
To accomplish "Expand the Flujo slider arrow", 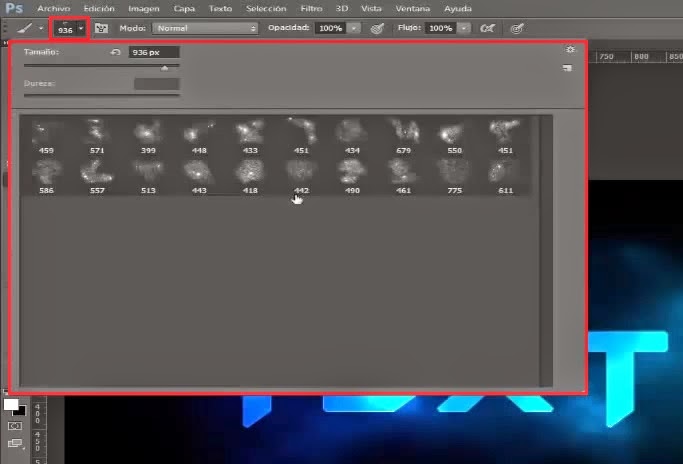I will tap(464, 28).
